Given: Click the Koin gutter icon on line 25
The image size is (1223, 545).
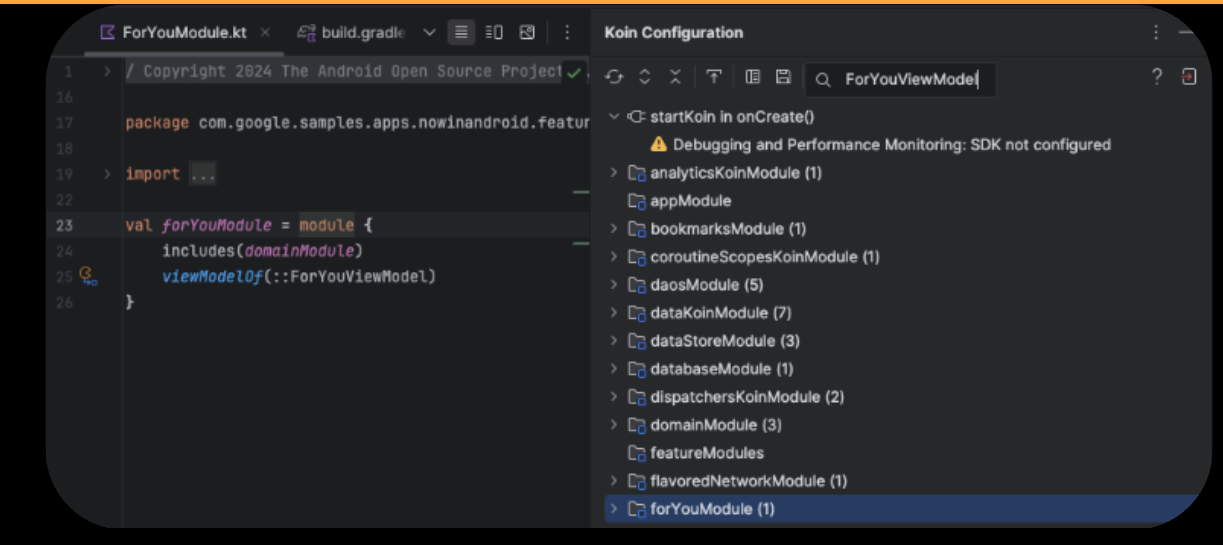Looking at the screenshot, I should (87, 276).
